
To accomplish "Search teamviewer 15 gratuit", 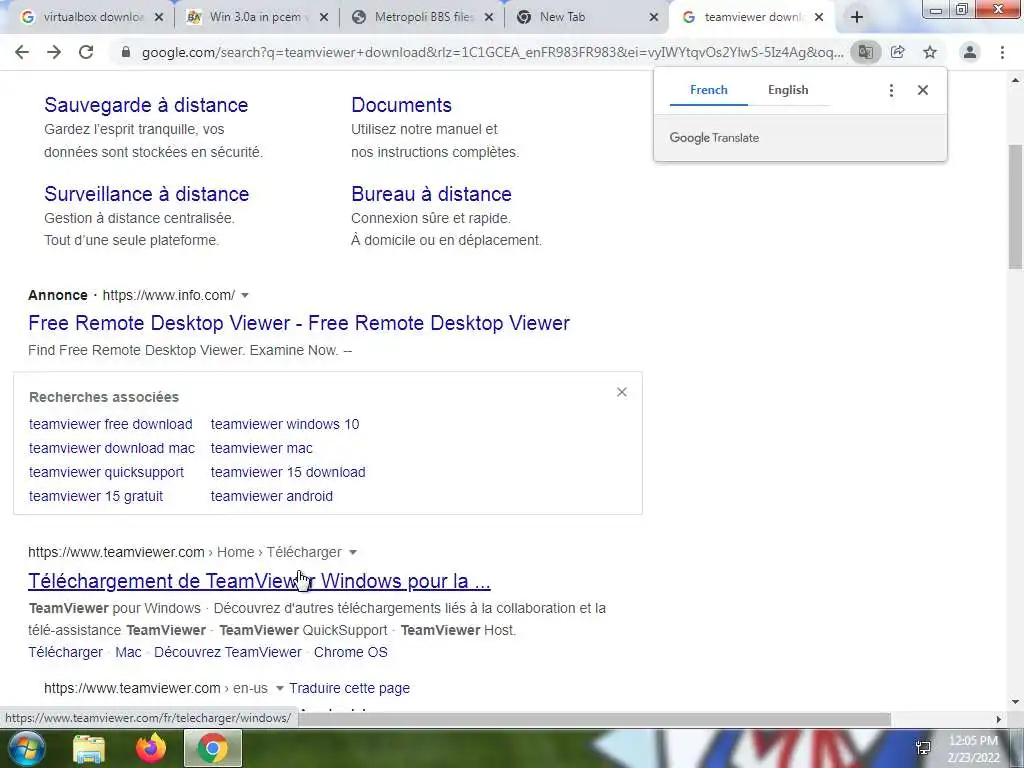I will click(x=96, y=496).
